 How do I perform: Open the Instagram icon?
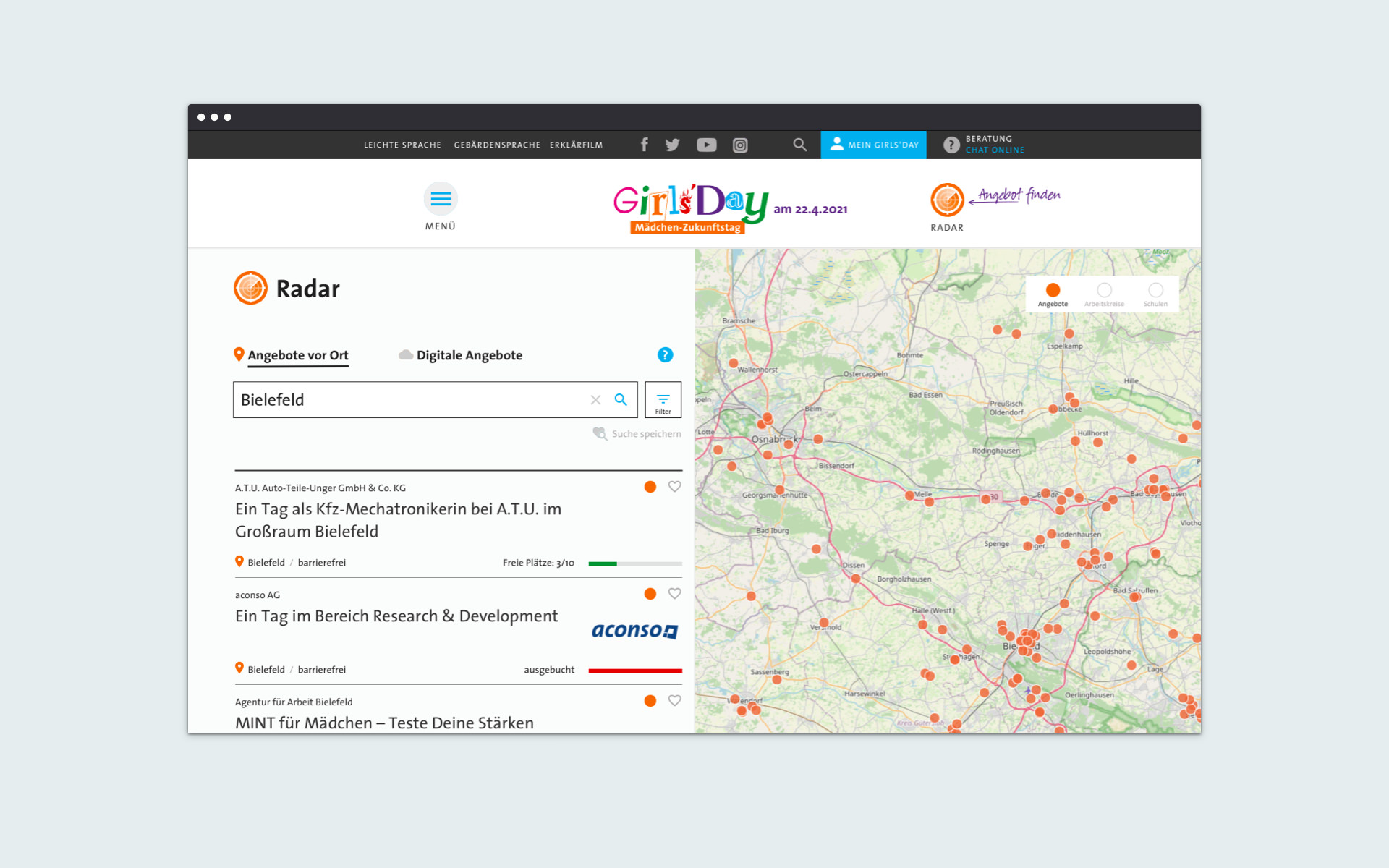[x=740, y=145]
